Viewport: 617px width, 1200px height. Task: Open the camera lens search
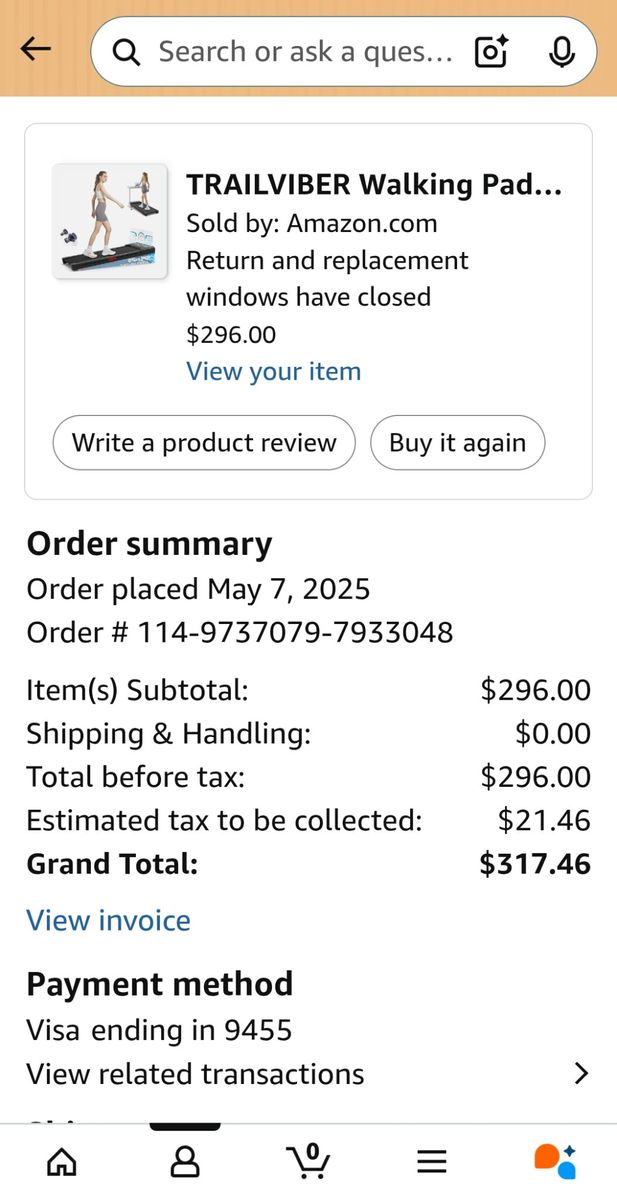pyautogui.click(x=491, y=52)
